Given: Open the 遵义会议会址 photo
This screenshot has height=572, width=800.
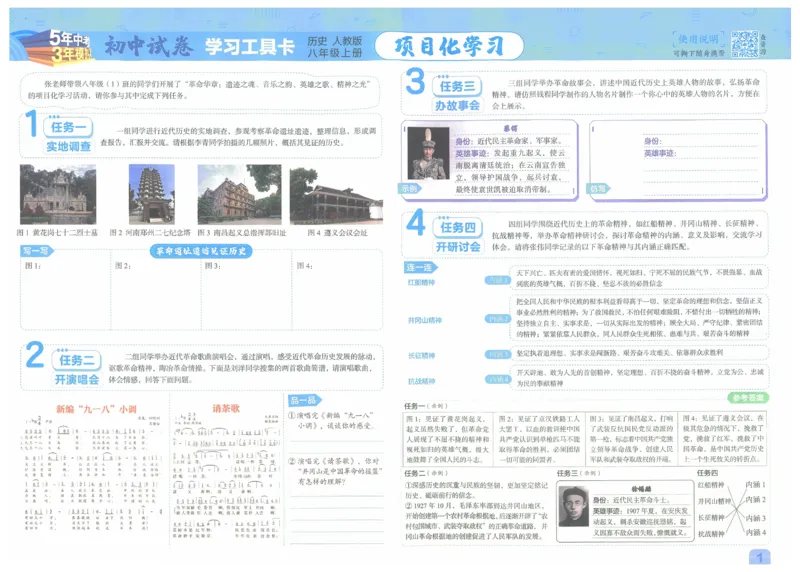Looking at the screenshot, I should pyautogui.click(x=336, y=195).
